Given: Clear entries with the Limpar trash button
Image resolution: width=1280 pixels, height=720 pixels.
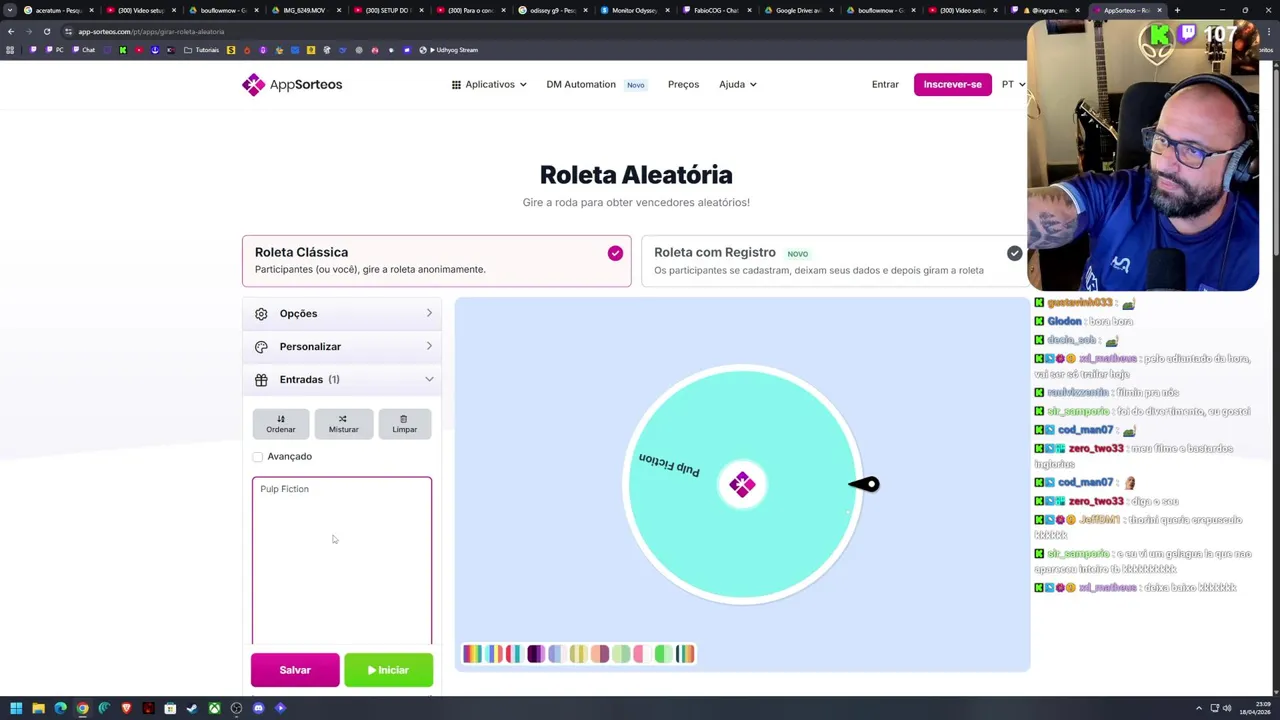Looking at the screenshot, I should pos(404,424).
